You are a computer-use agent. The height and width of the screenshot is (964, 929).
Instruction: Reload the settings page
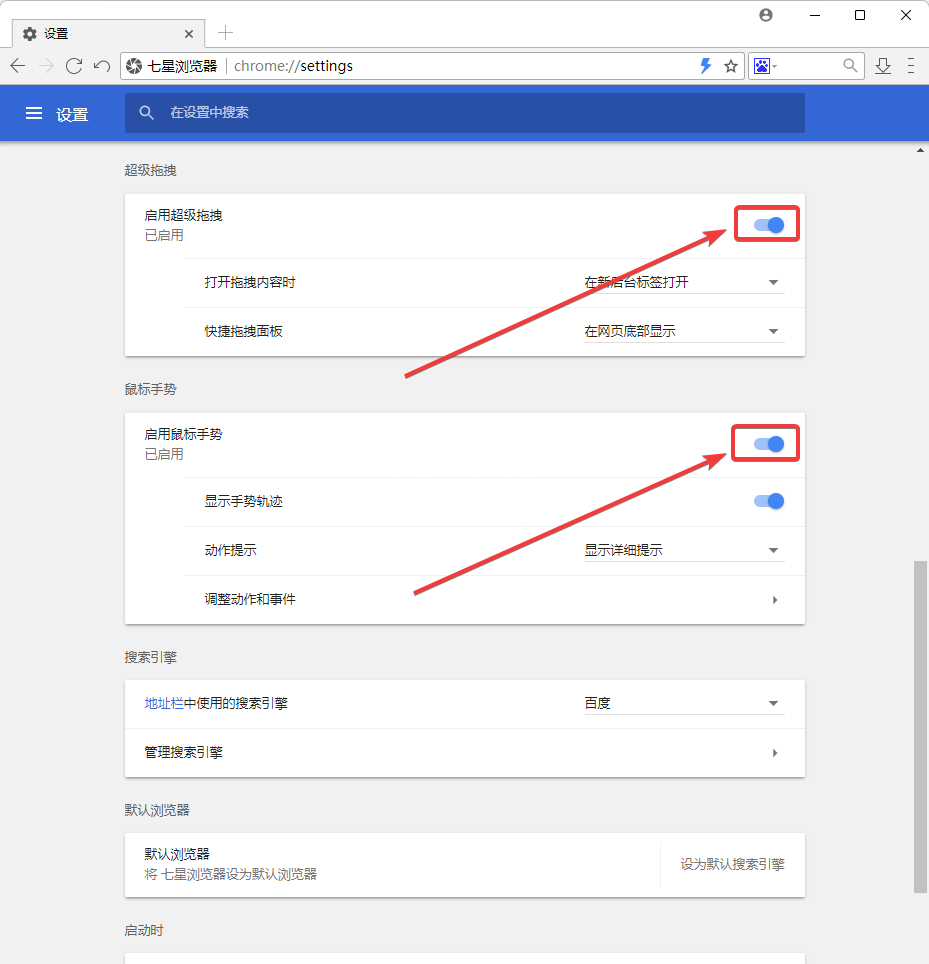tap(74, 66)
